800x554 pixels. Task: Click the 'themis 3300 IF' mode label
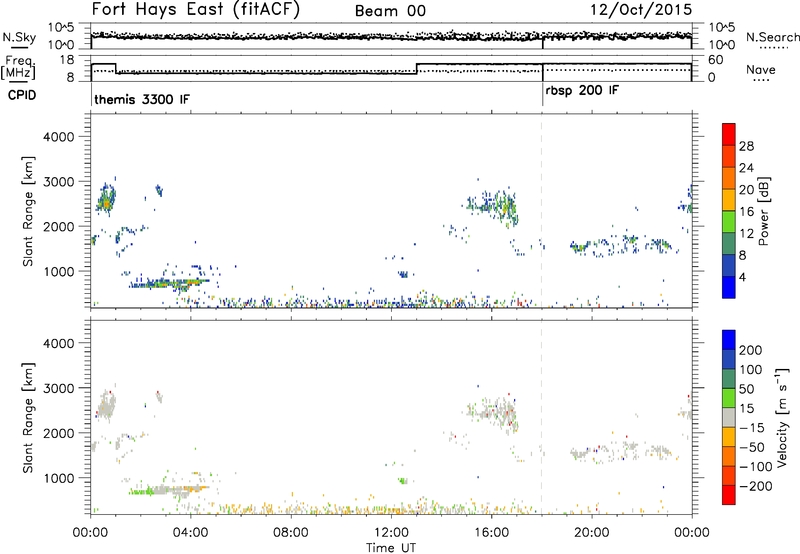point(142,99)
